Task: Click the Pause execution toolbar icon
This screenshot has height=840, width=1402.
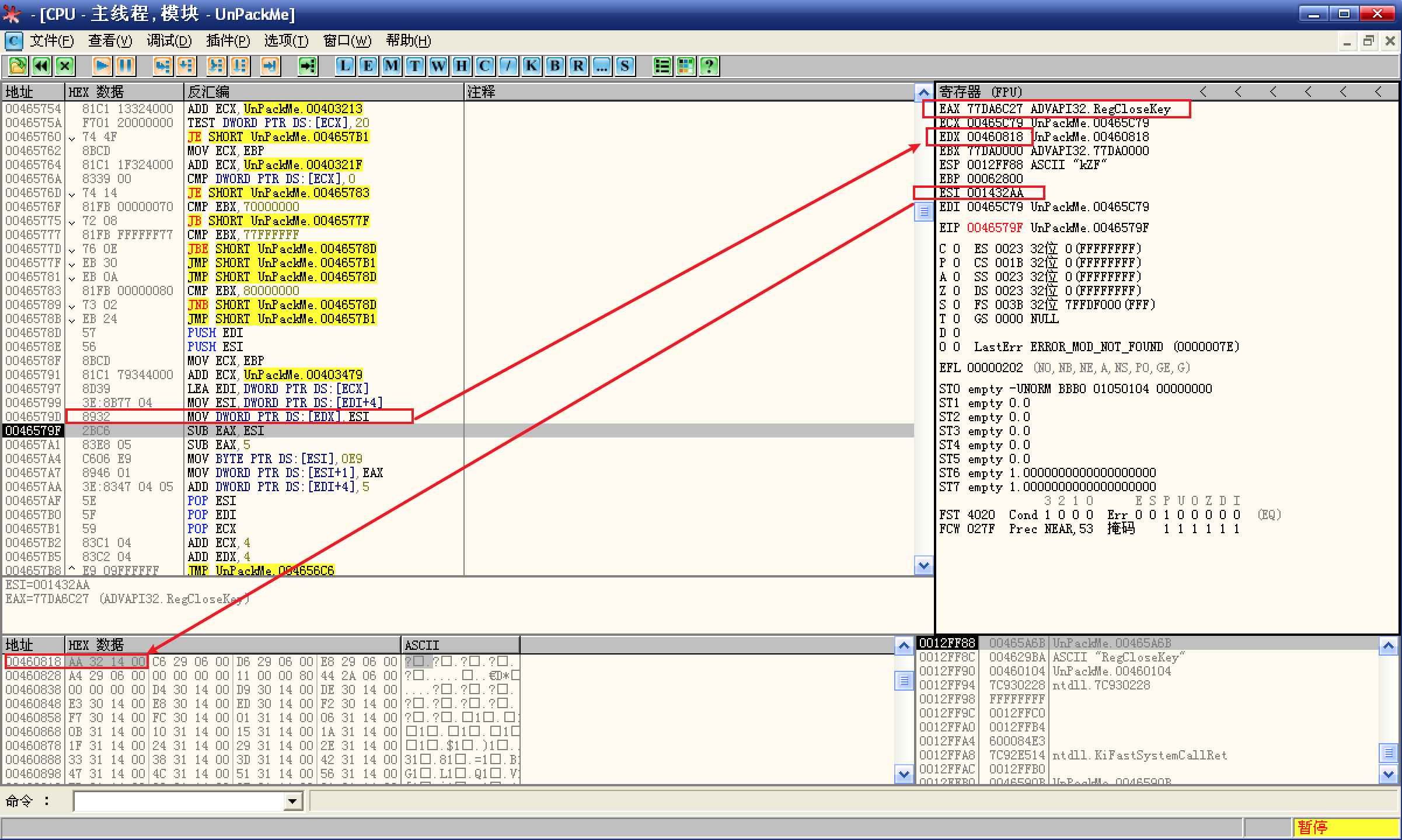Action: (x=125, y=65)
